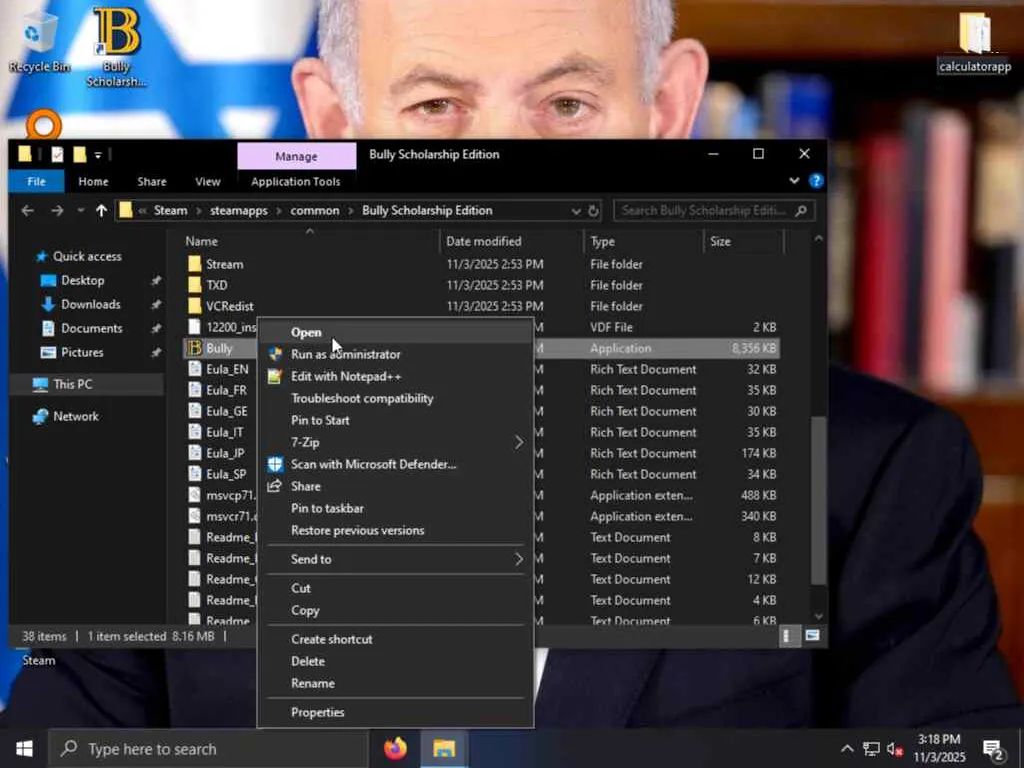
Task: Click the Firefox taskbar icon
Action: [x=395, y=748]
